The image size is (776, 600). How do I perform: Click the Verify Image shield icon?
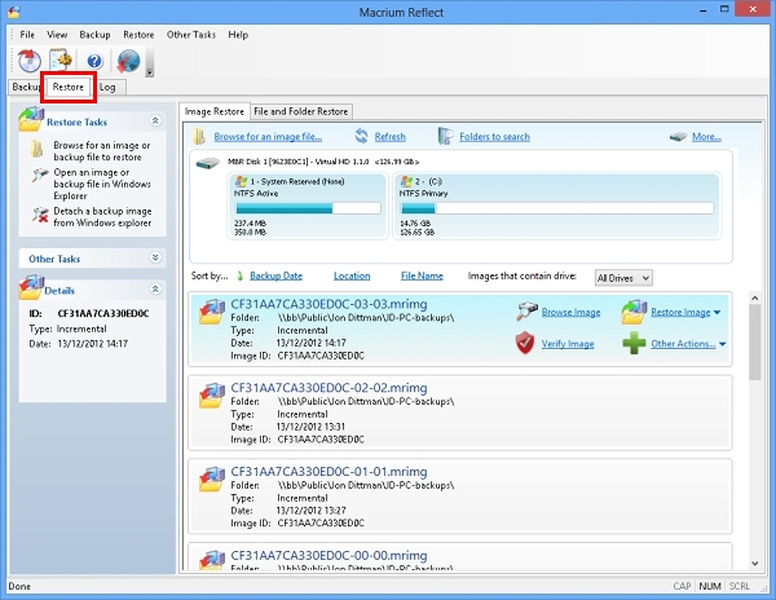[525, 343]
